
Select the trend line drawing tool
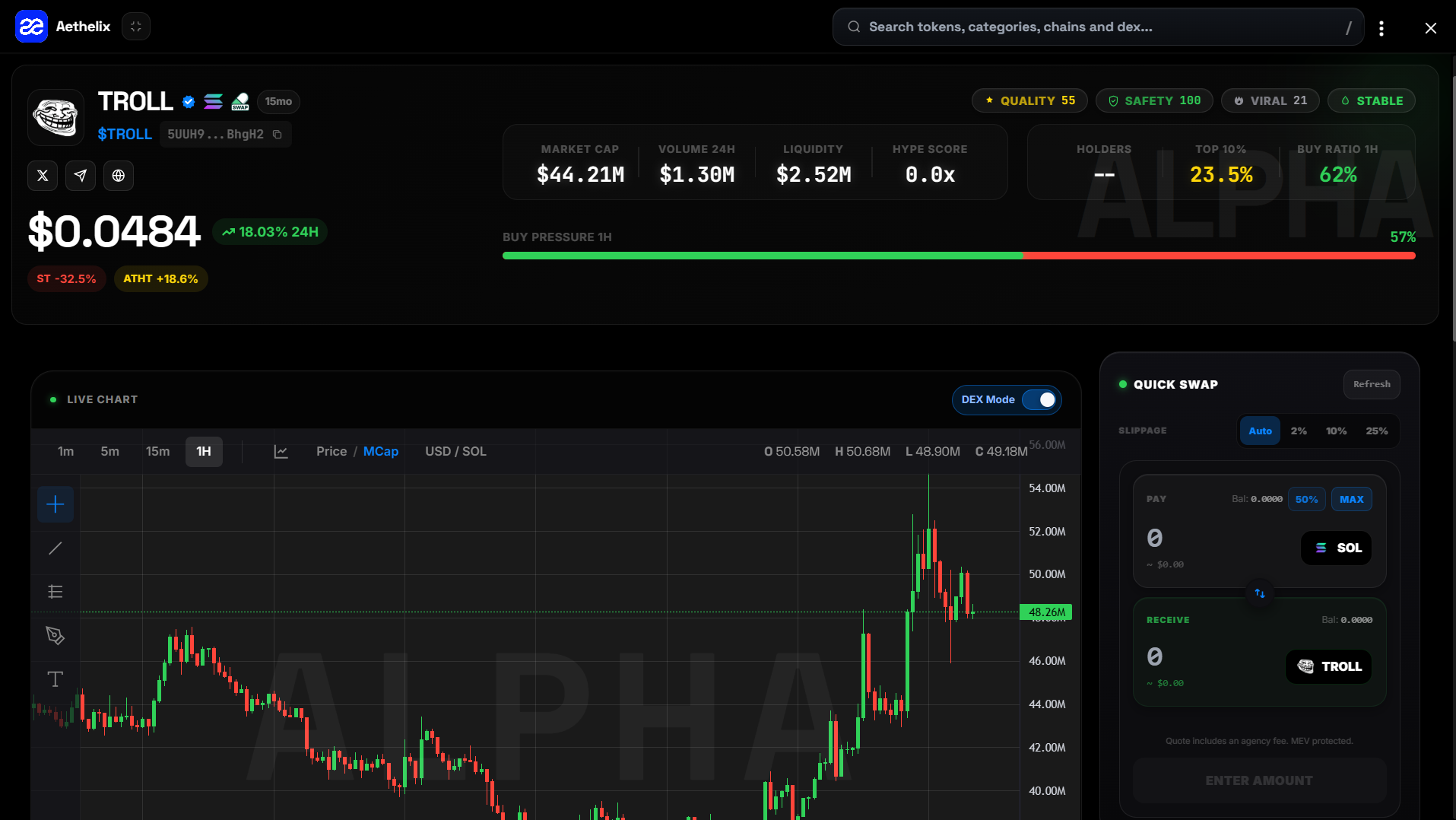56,548
